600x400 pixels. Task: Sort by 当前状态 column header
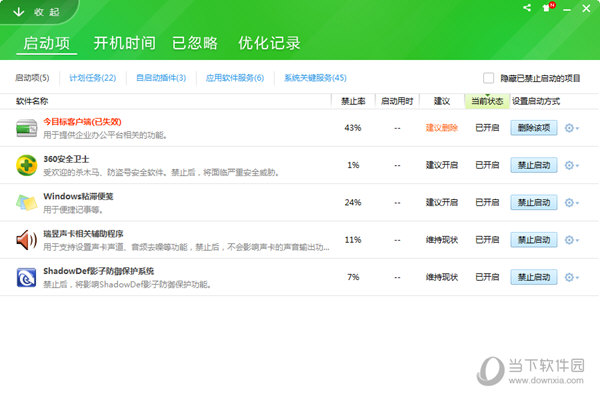[x=487, y=101]
